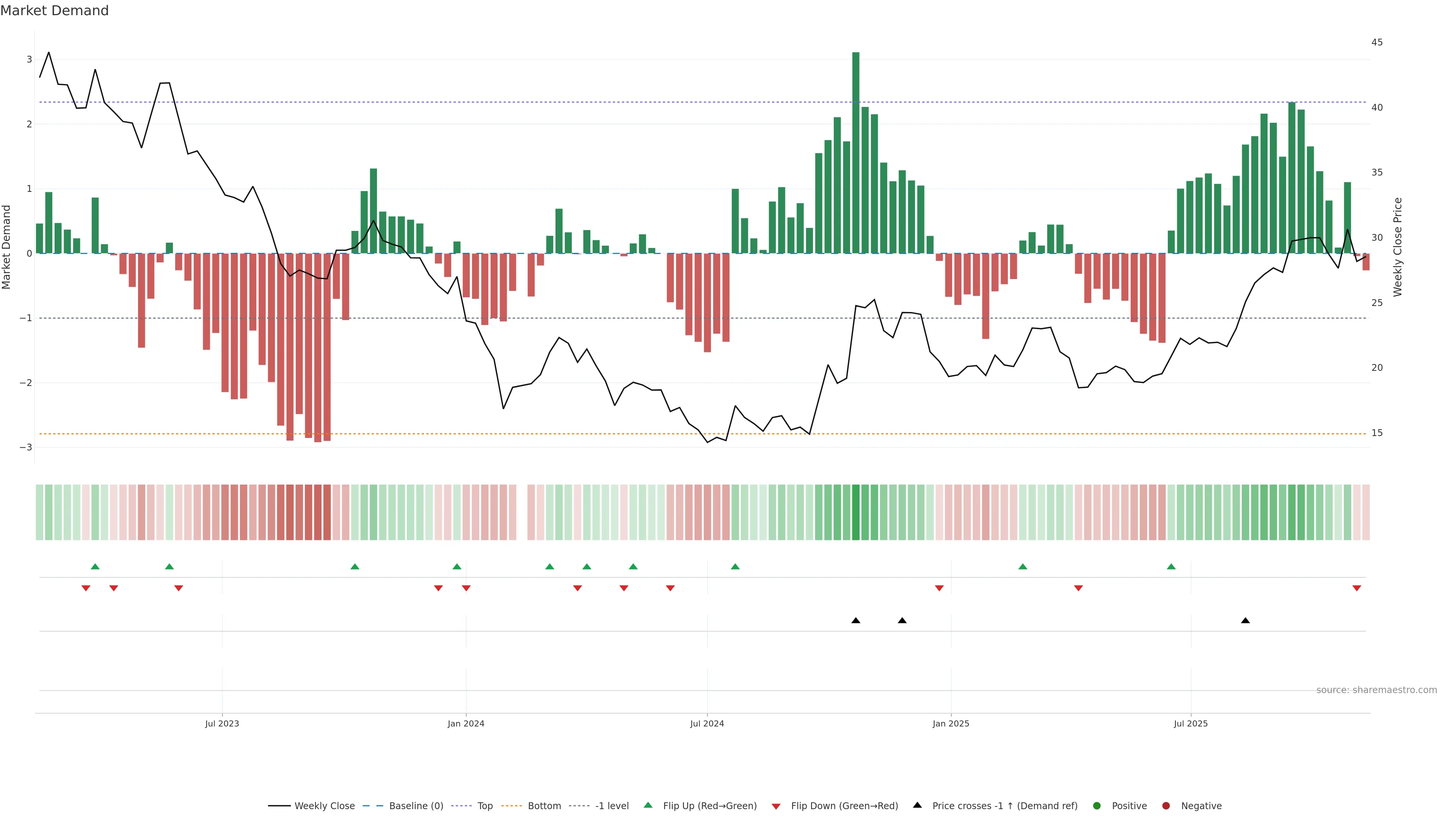
Task: Click the tallest green demand bar
Action: click(856, 152)
